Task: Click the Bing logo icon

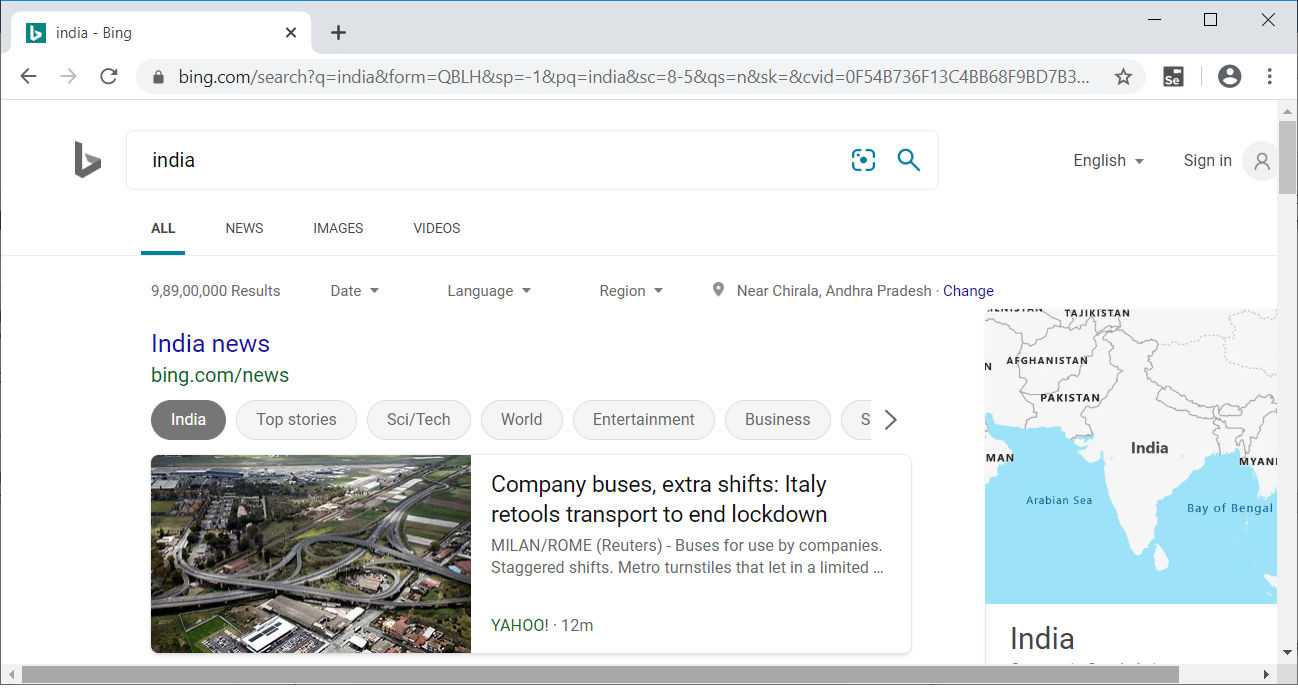Action: (x=88, y=160)
